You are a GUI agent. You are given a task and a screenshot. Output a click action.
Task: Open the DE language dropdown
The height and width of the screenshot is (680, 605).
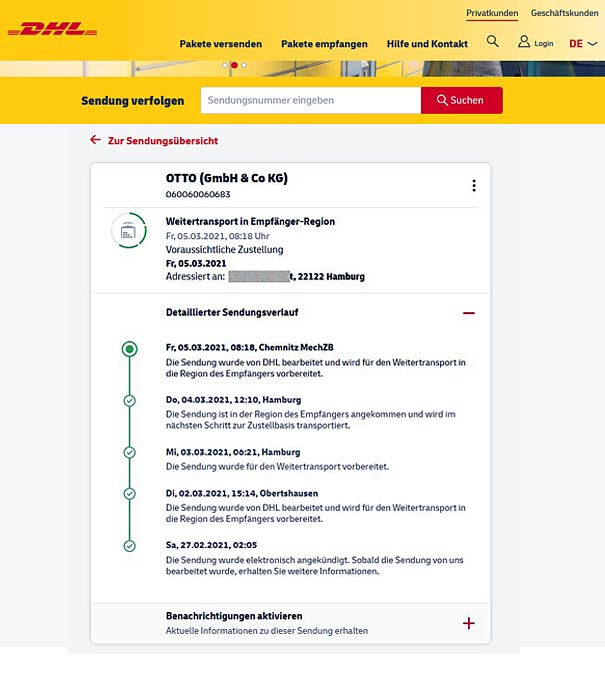click(x=583, y=44)
